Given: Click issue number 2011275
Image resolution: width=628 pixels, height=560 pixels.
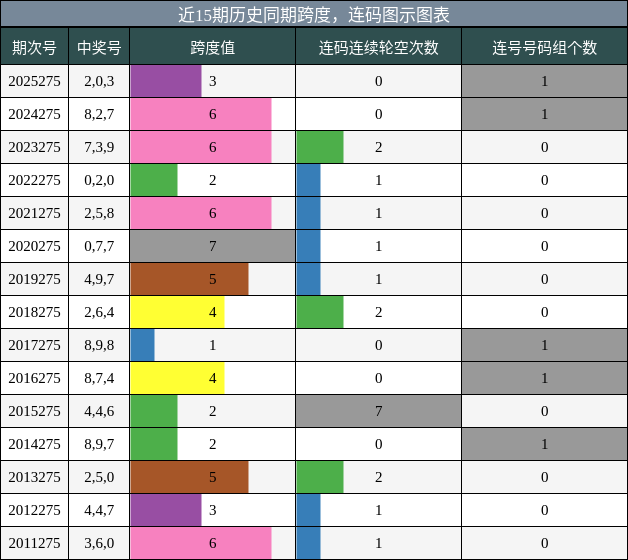Looking at the screenshot, I should (x=34, y=543).
